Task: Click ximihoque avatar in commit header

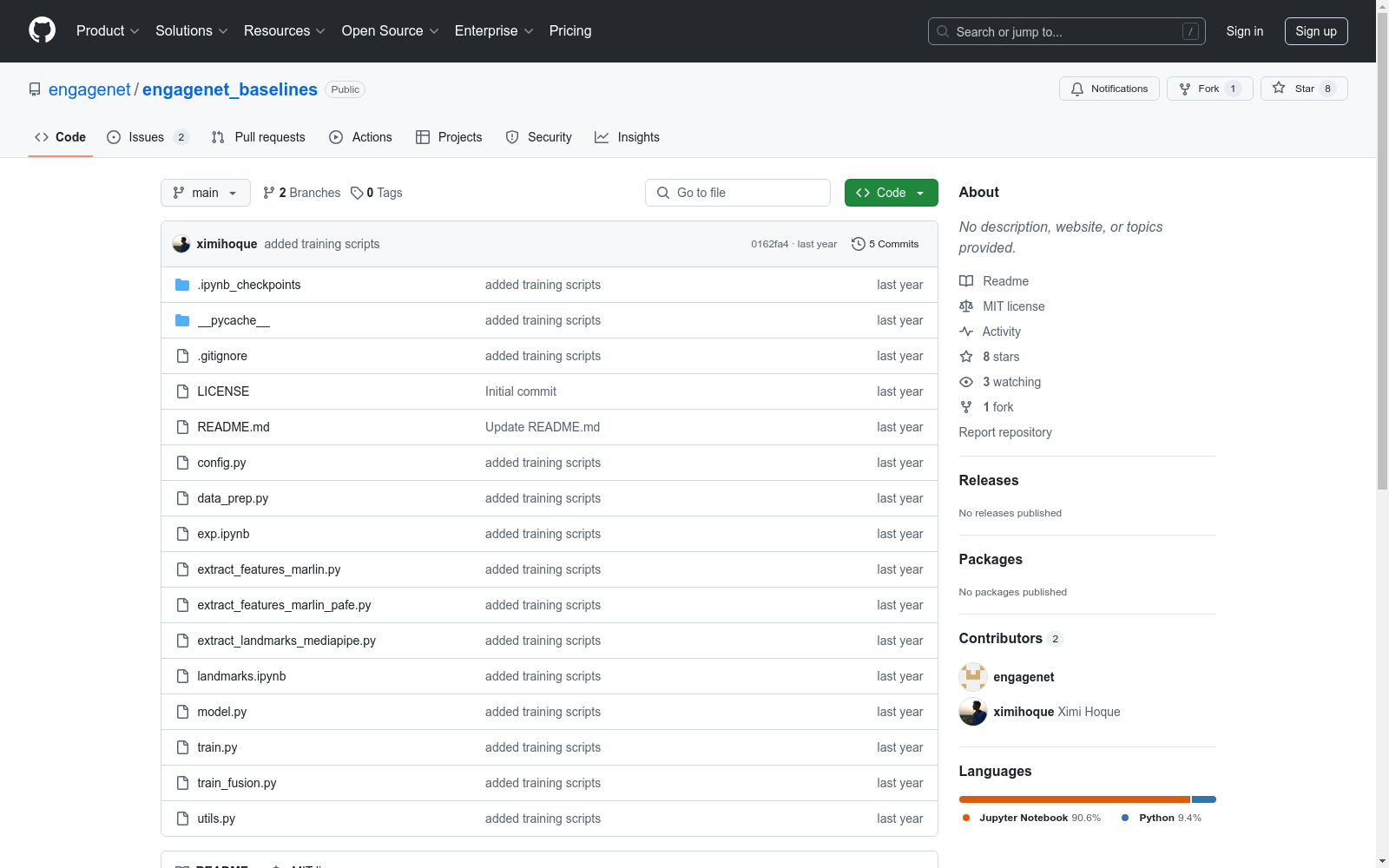Action: coord(181,244)
